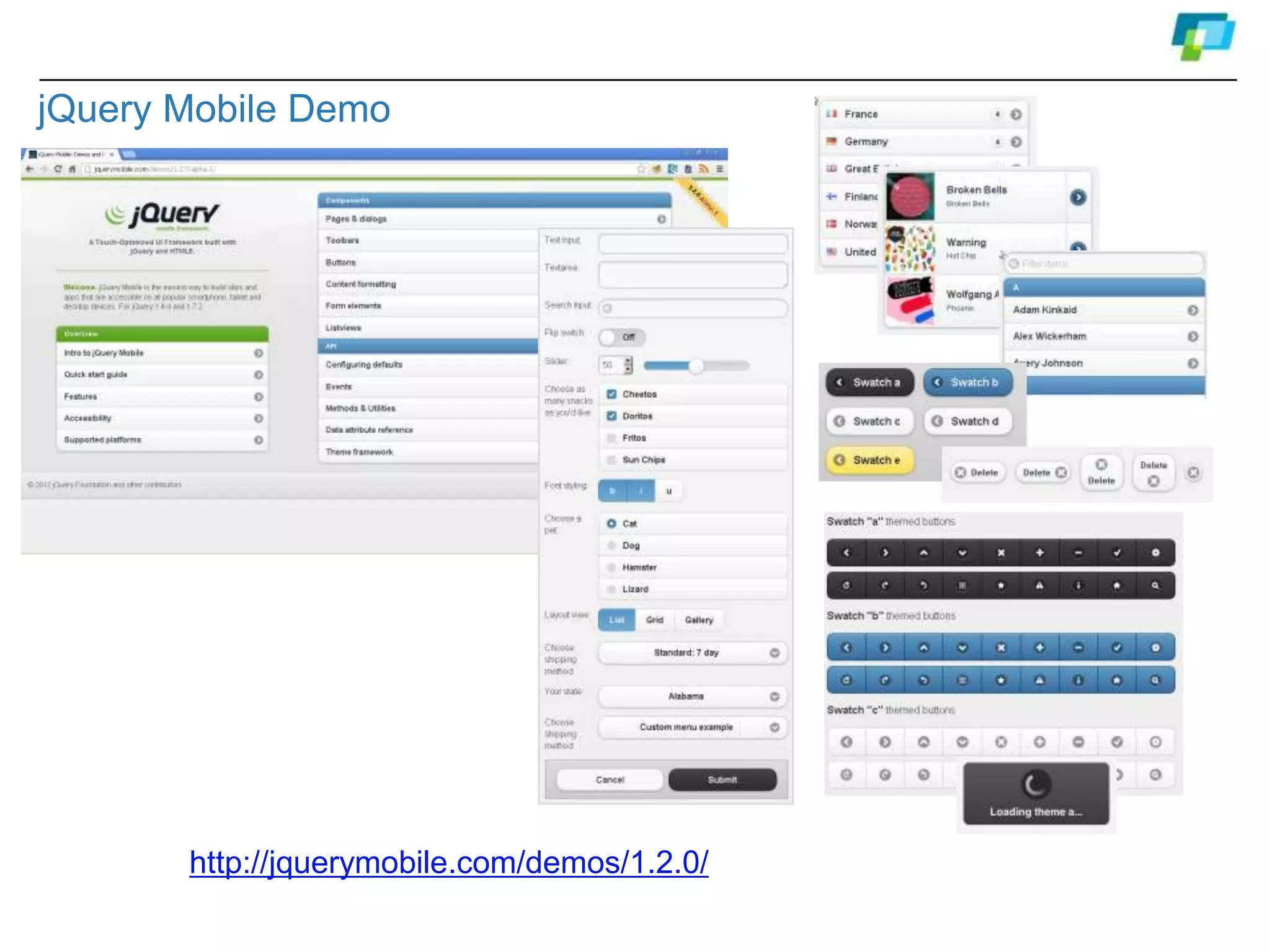1270x952 pixels.
Task: Click the down arrow icon in Swatch b buttons
Action: pos(962,648)
